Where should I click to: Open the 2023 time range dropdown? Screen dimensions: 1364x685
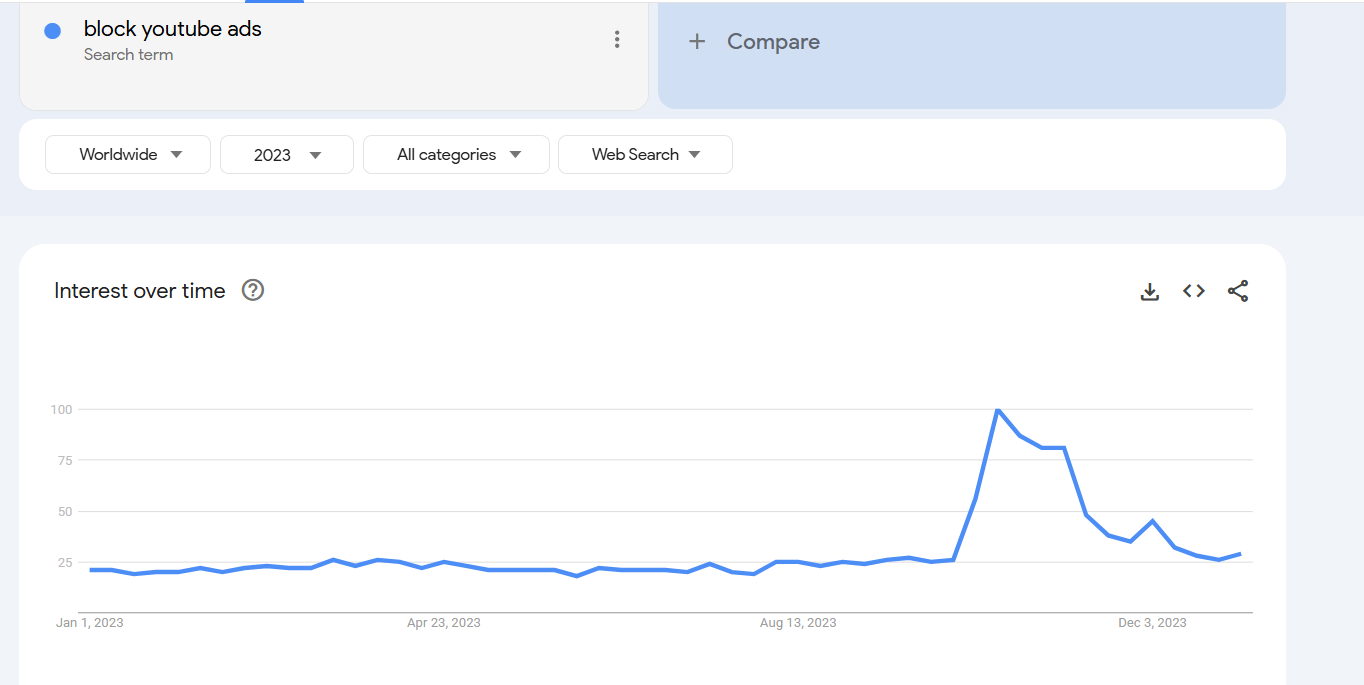pos(287,155)
